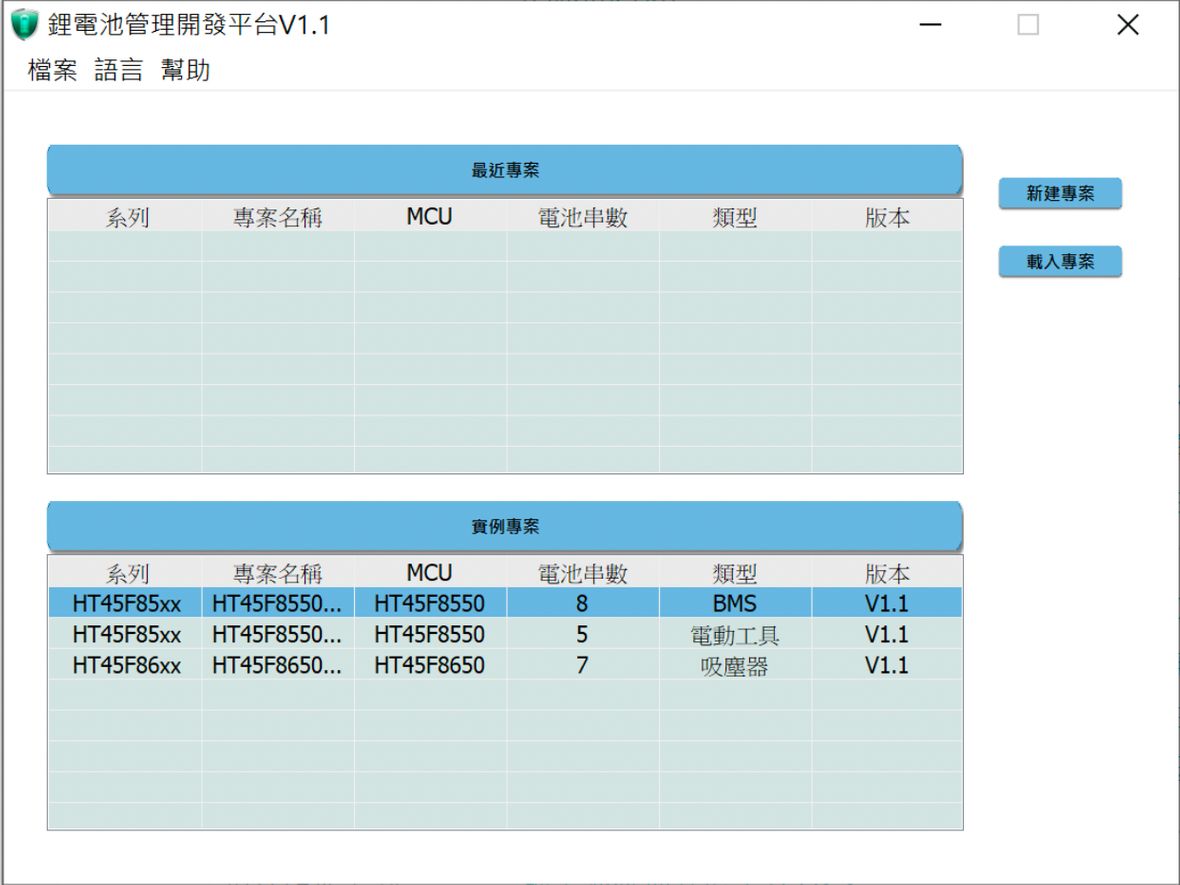
Task: Select HT45F85xx in the BMS row
Action: point(126,603)
